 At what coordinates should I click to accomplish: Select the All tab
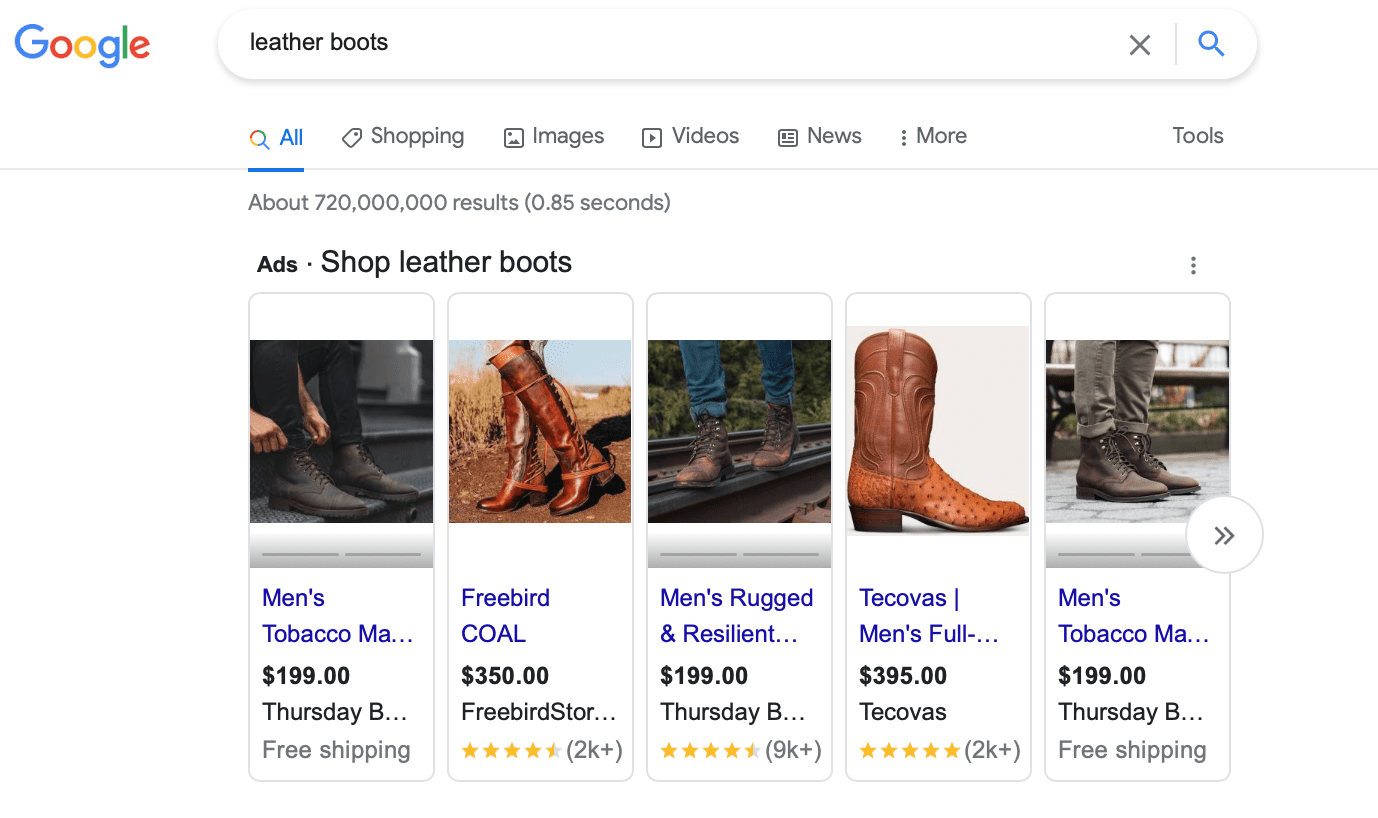(277, 138)
